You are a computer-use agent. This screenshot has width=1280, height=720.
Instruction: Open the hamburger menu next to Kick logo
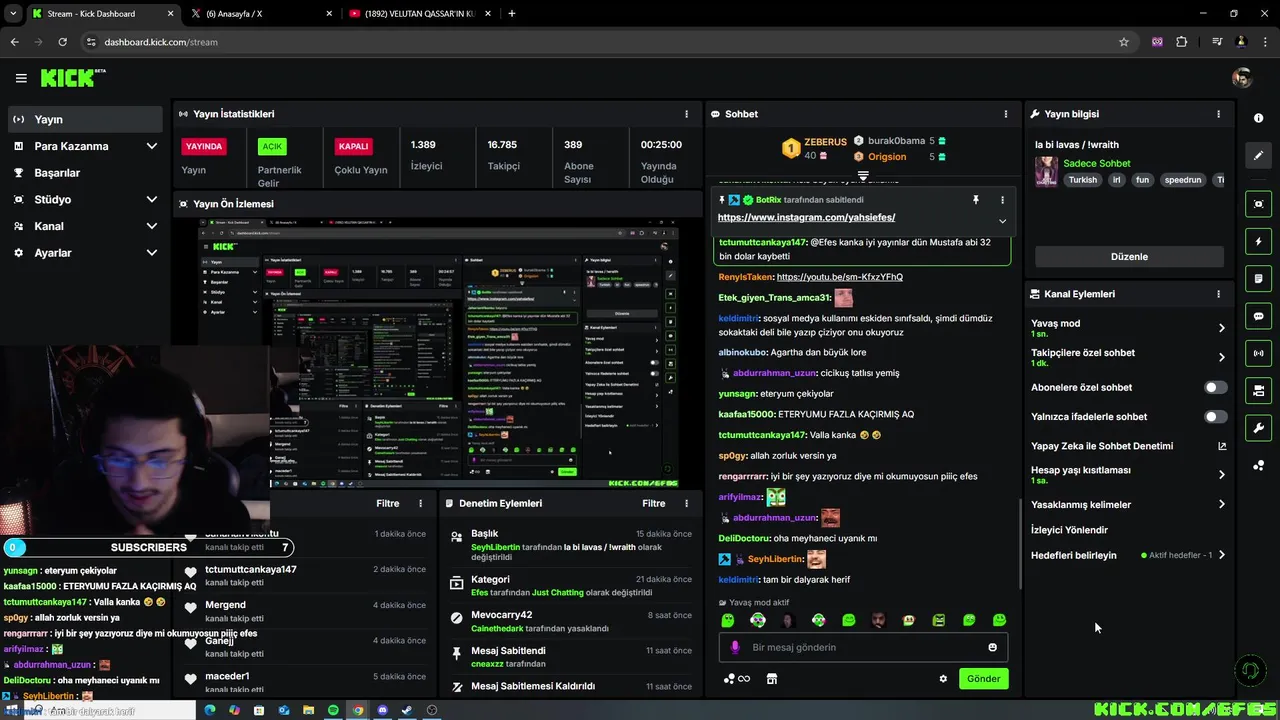(21, 78)
